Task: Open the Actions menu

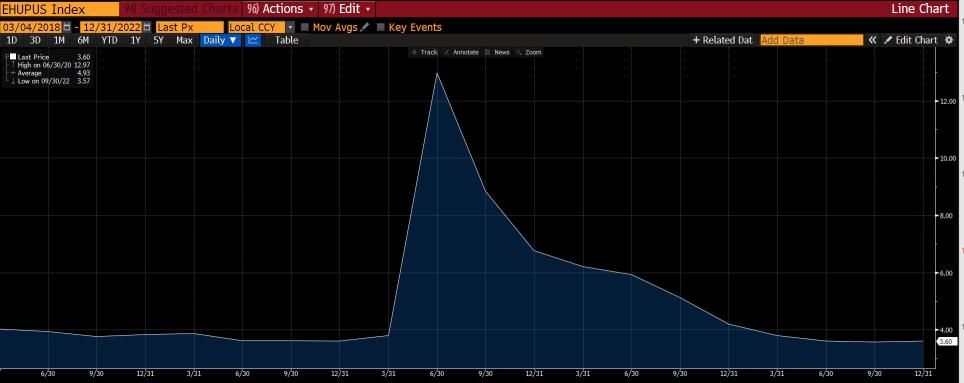Action: 280,9
